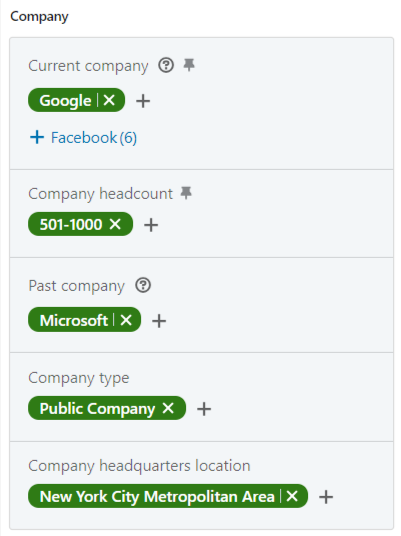Add suggested Facebook company filter
The height and width of the screenshot is (536, 401).
[x=83, y=137]
